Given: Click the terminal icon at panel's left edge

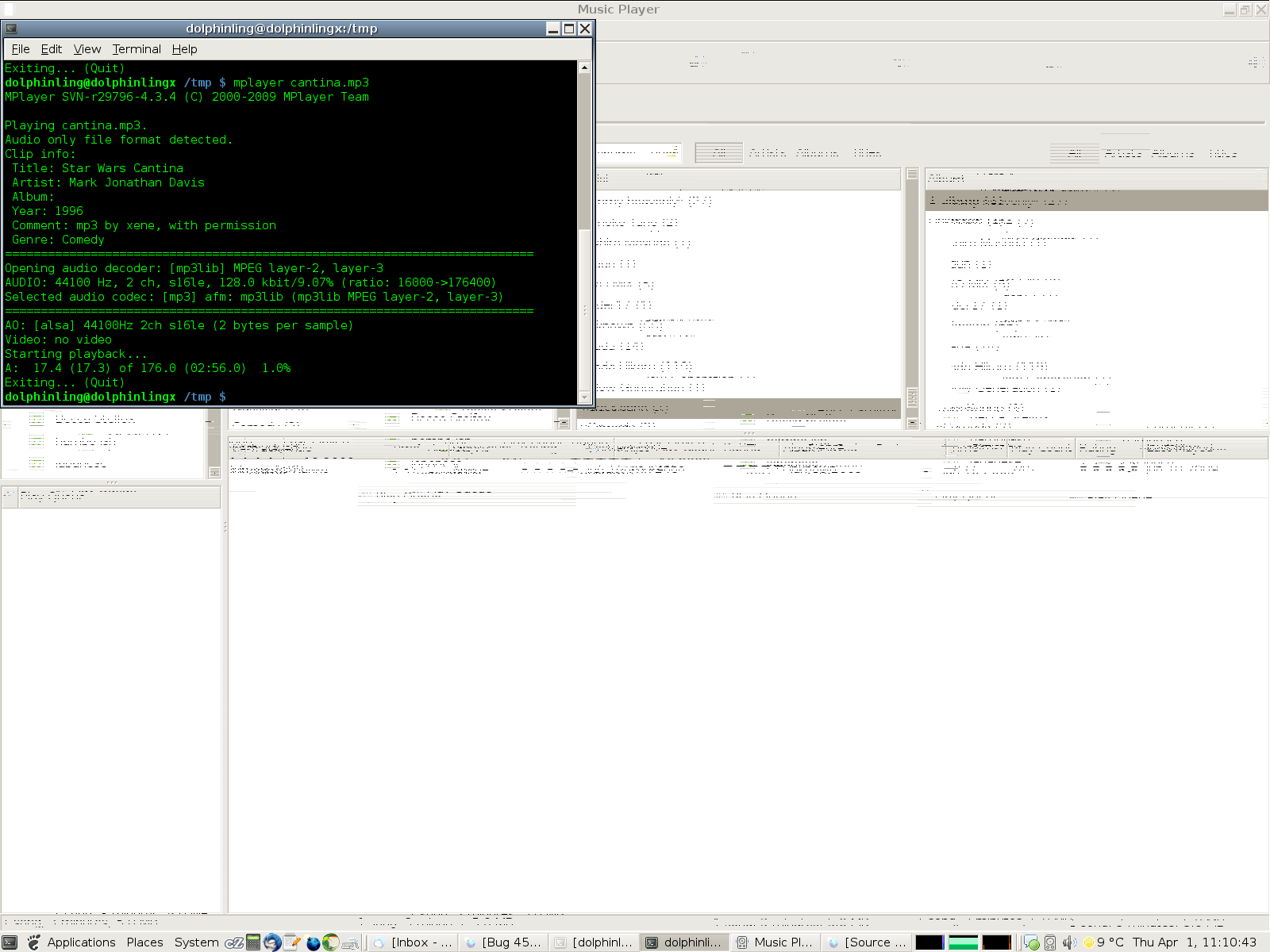Looking at the screenshot, I should coord(10,942).
